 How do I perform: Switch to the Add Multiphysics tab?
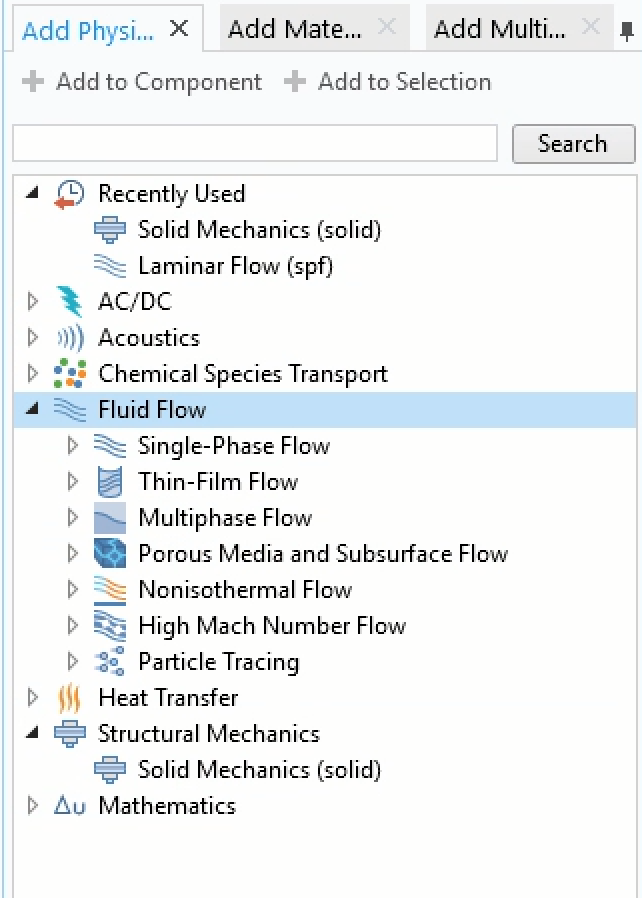[x=500, y=29]
